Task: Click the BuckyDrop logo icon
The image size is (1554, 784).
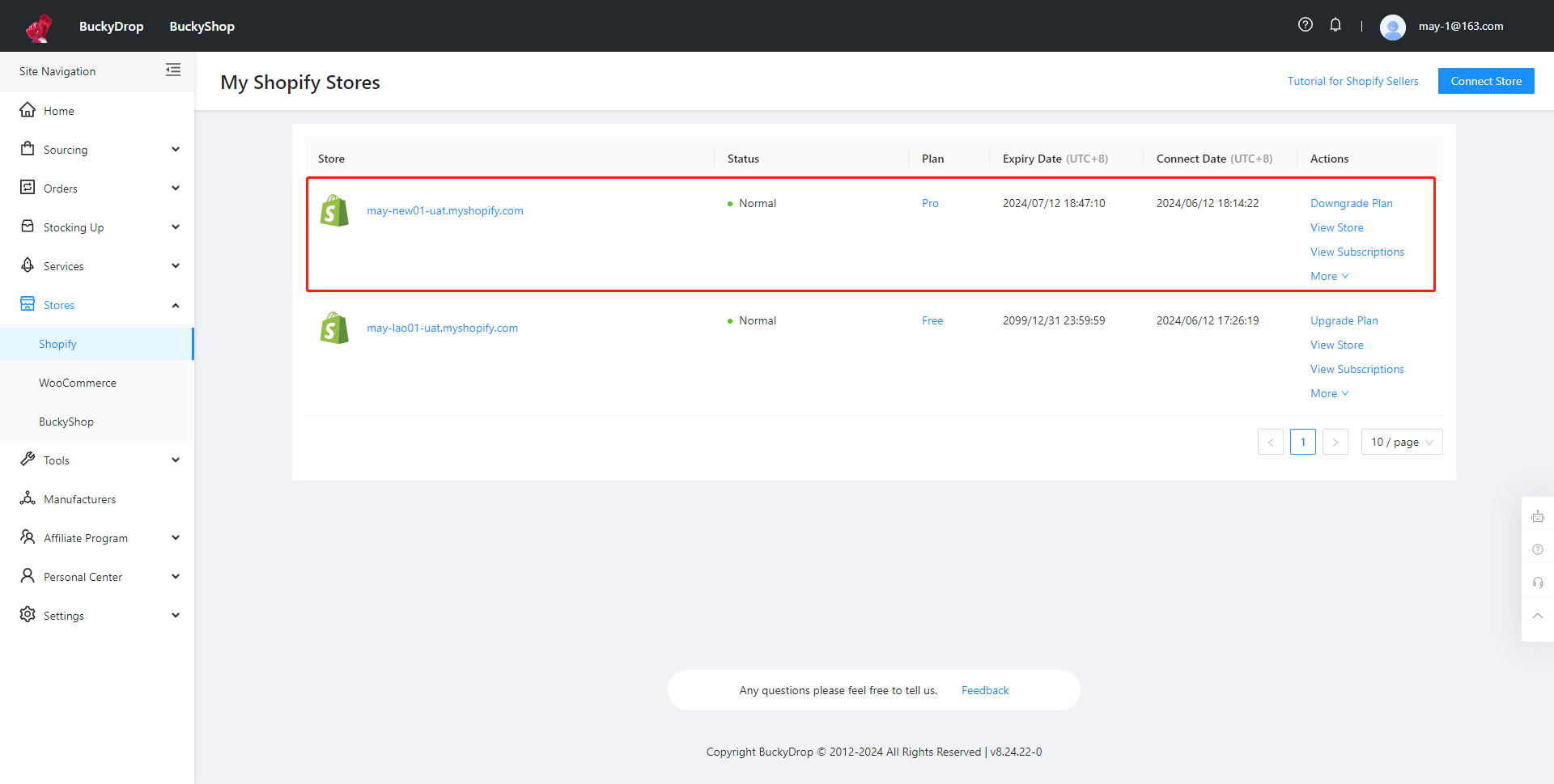Action: click(39, 28)
